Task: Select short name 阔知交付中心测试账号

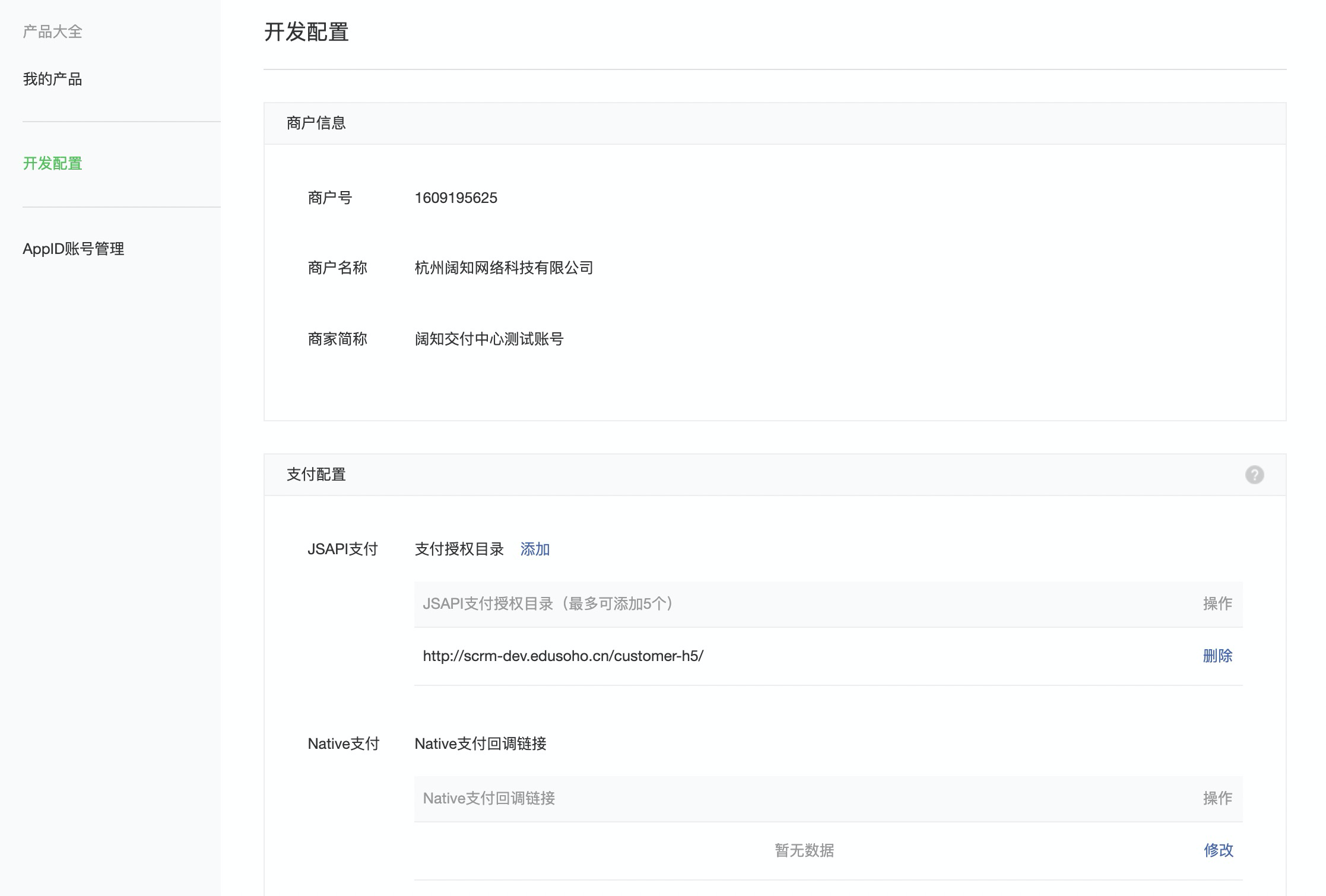Action: tap(489, 339)
